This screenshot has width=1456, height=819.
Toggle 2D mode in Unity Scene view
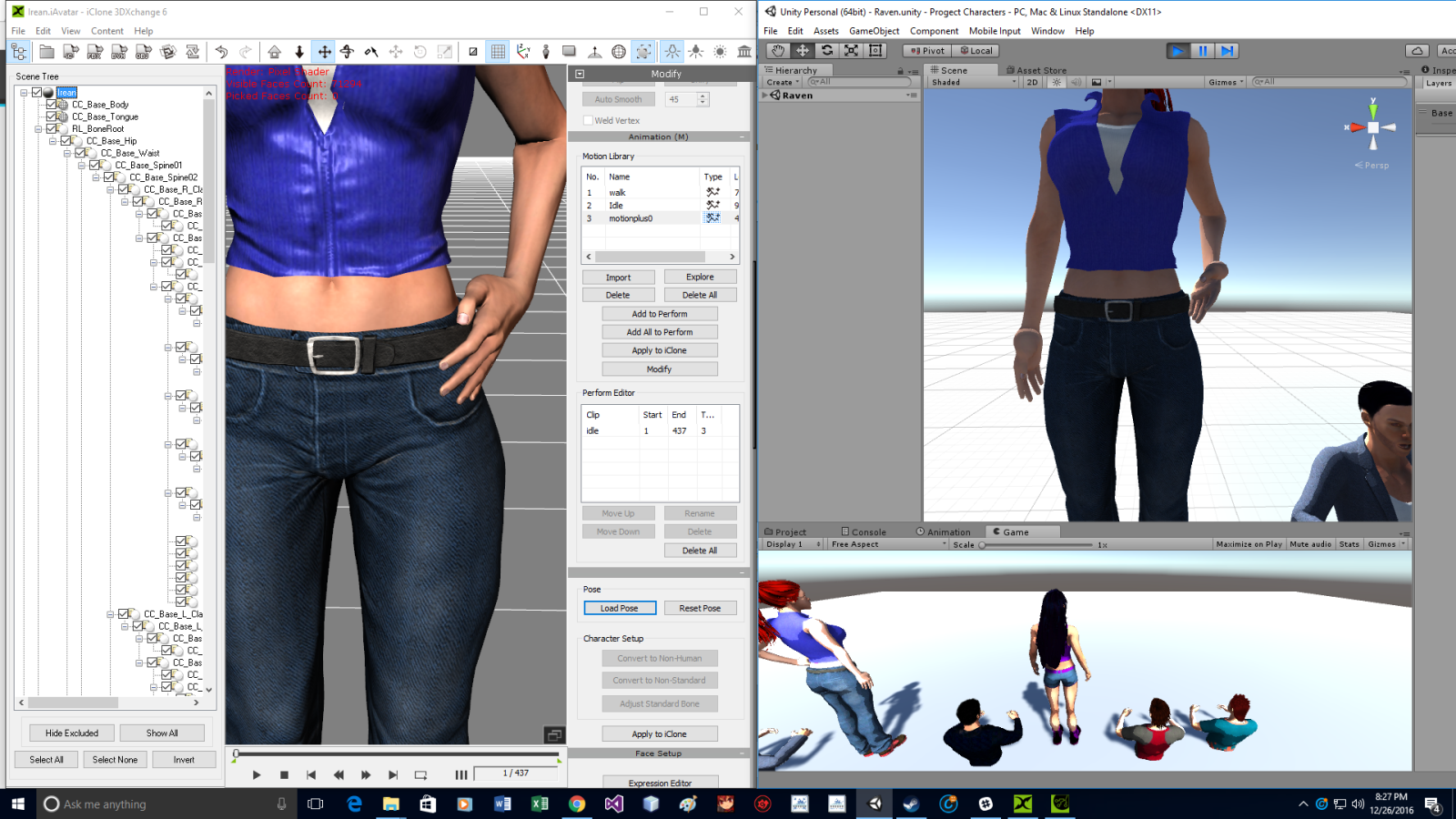point(1032,82)
